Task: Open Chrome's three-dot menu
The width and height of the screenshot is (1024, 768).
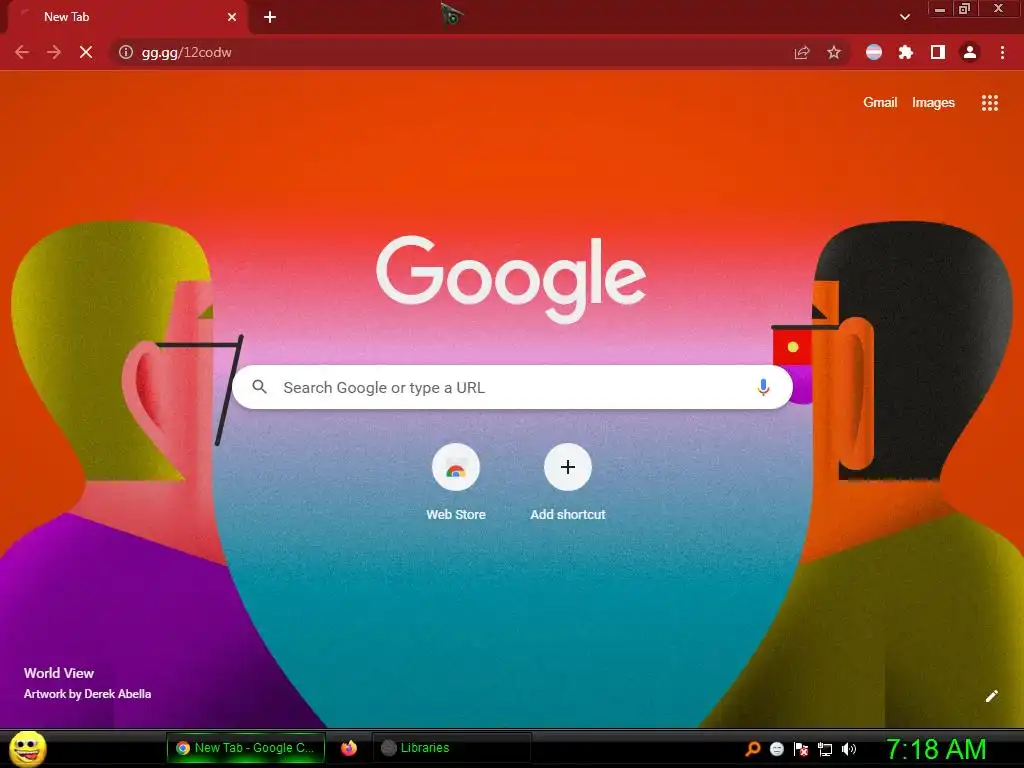Action: [x=1002, y=52]
